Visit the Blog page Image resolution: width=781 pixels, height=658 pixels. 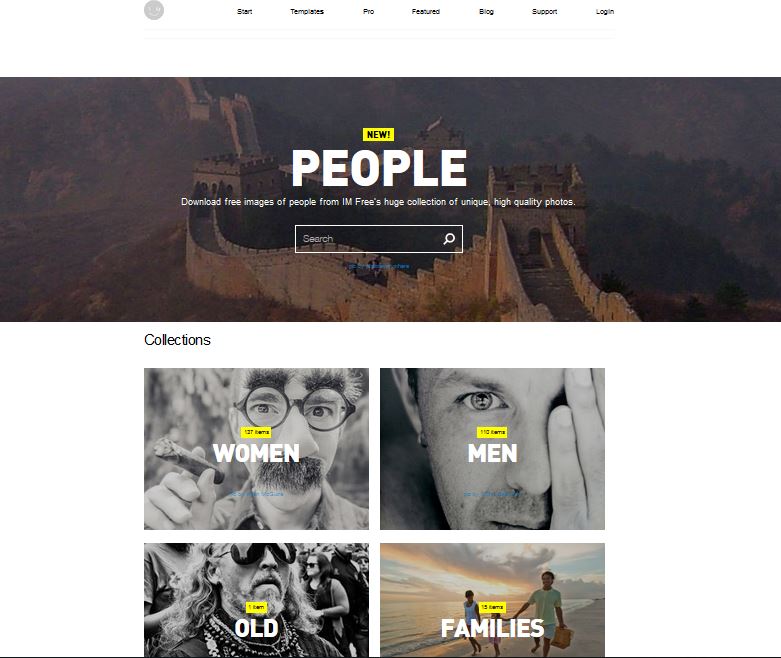487,11
